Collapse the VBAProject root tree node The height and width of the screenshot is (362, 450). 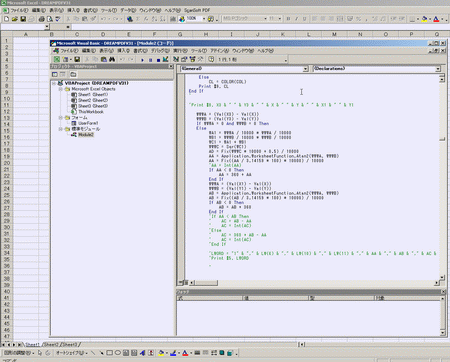54,83
